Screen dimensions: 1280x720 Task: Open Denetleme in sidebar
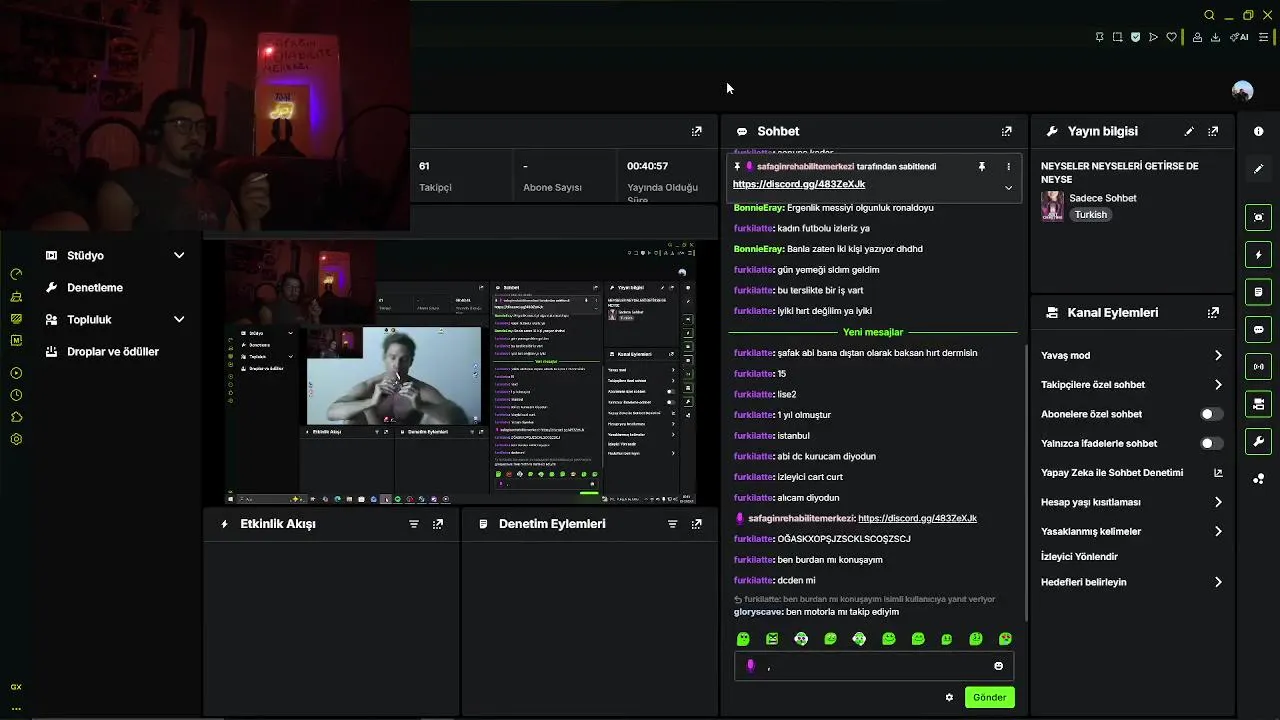(x=95, y=287)
